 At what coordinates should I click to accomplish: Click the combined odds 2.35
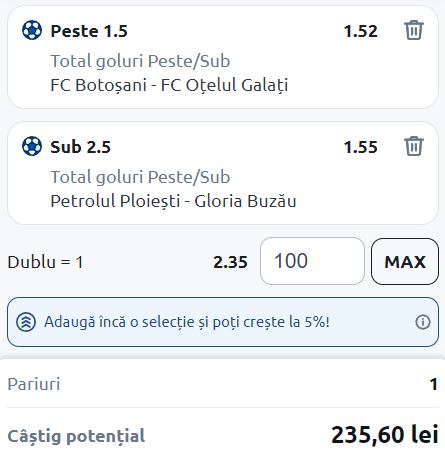(x=230, y=262)
